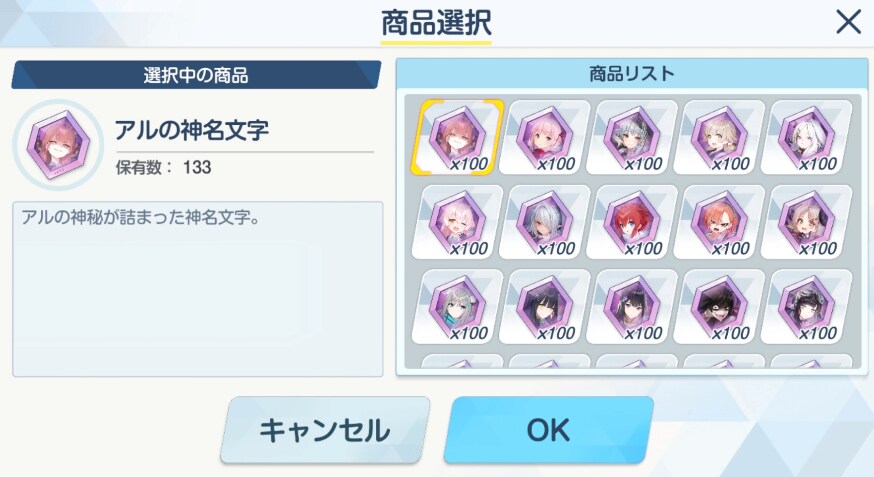
Task: Confirm selection with the OK button
Action: pyautogui.click(x=548, y=430)
